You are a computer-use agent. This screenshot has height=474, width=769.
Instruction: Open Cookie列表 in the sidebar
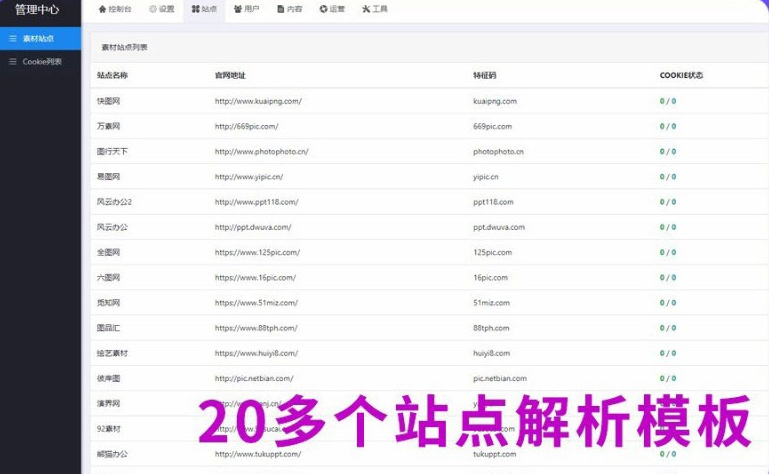40,61
